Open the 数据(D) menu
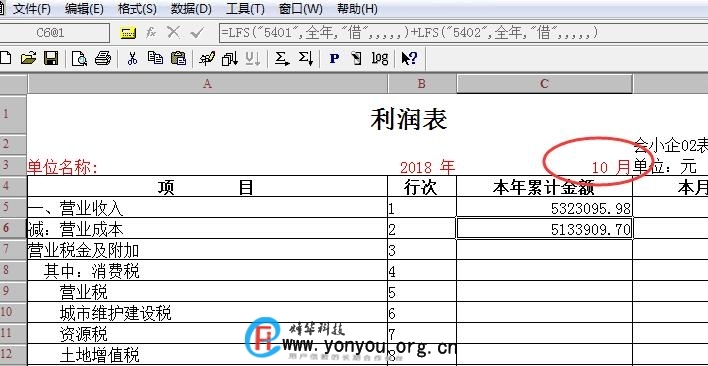Viewport: 708px width, 366px height. point(191,9)
